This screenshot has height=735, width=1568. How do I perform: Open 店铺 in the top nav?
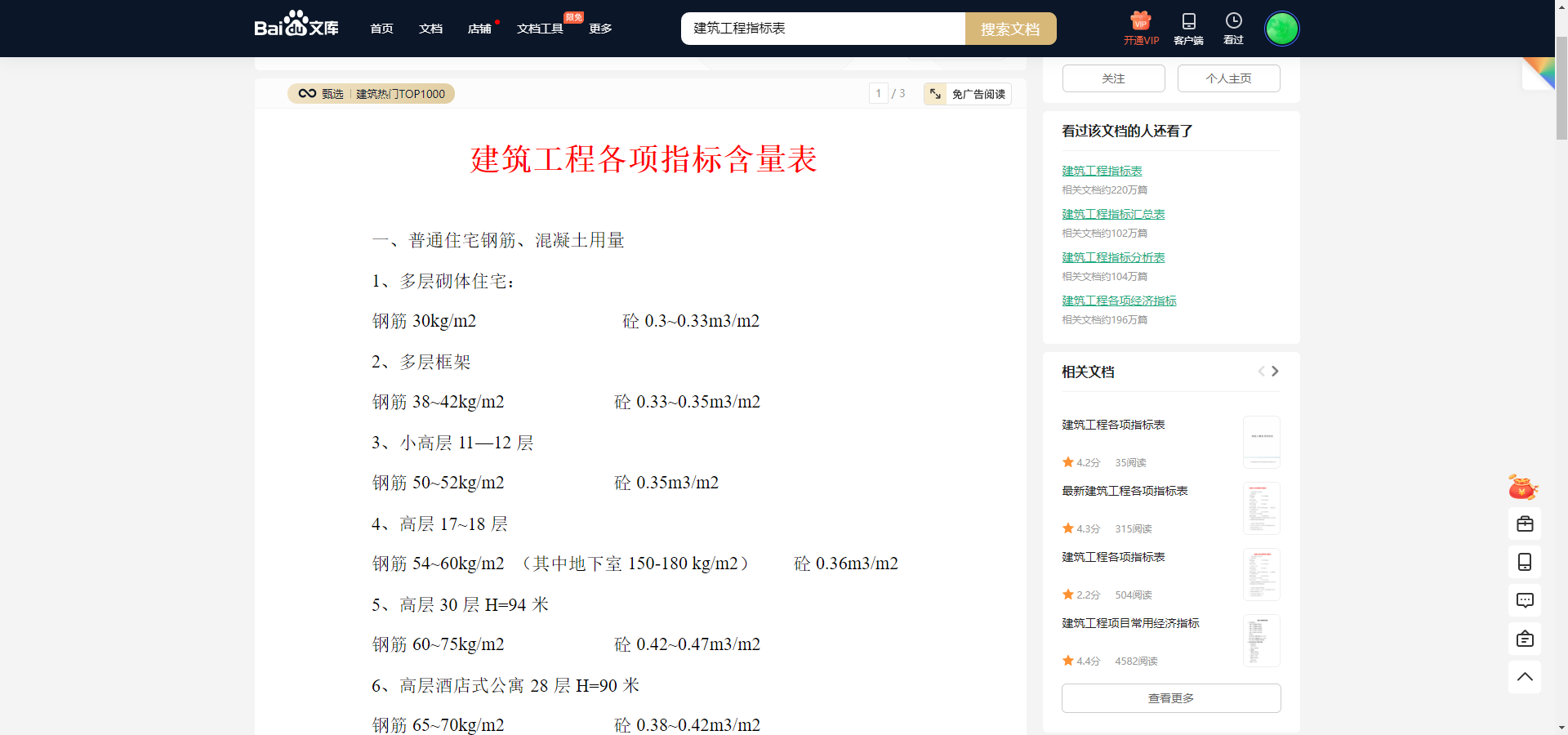479,29
